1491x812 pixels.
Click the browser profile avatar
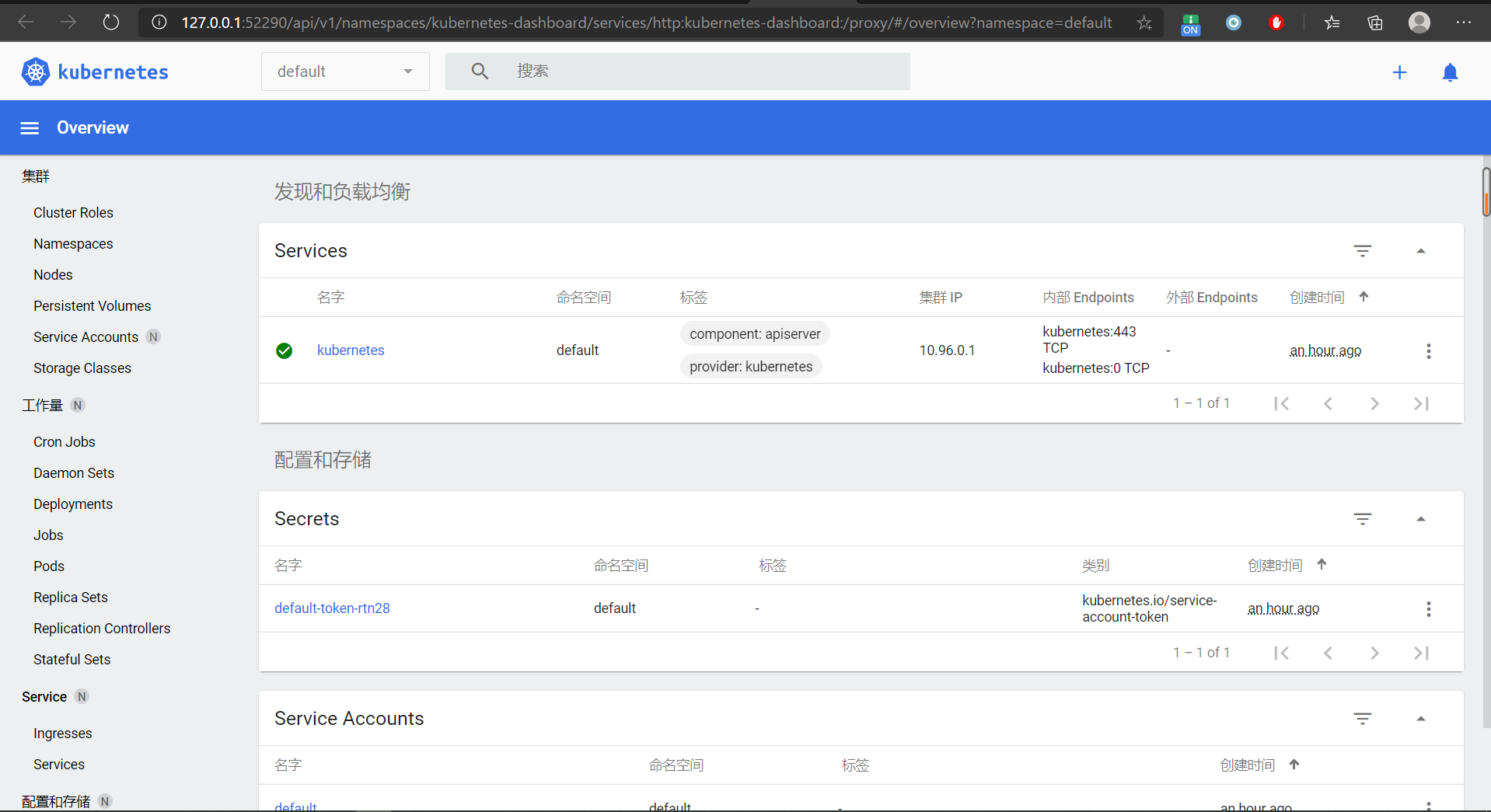click(x=1419, y=23)
